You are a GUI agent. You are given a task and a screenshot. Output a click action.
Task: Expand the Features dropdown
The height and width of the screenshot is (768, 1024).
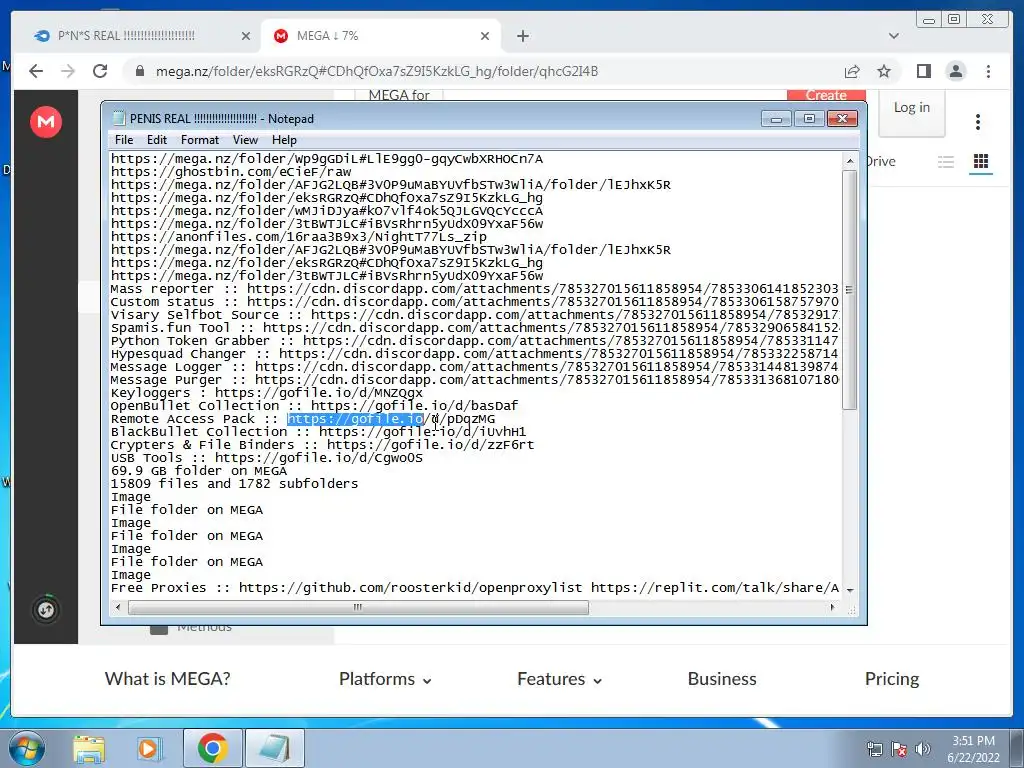click(x=560, y=679)
